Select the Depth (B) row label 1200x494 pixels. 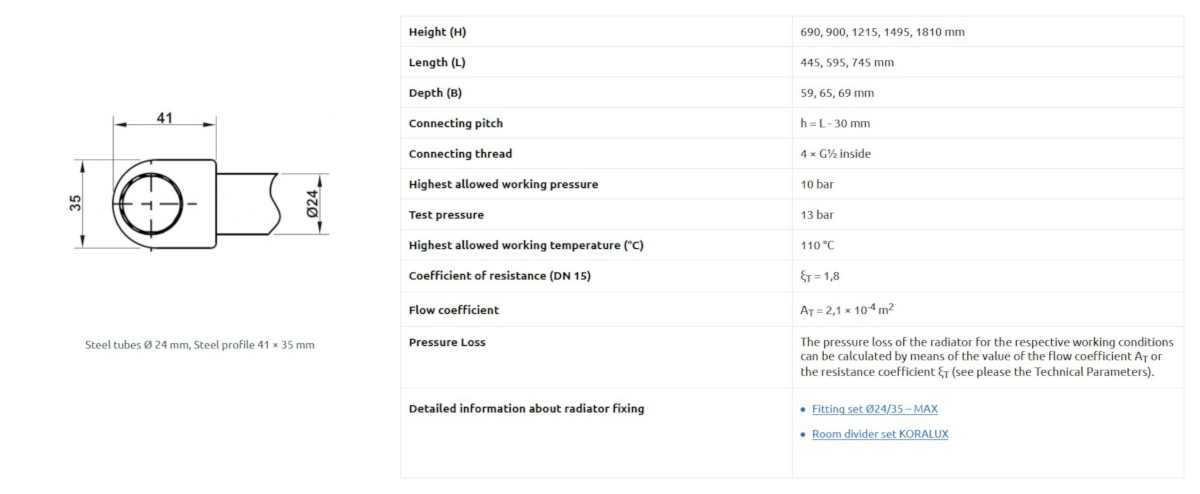click(435, 93)
